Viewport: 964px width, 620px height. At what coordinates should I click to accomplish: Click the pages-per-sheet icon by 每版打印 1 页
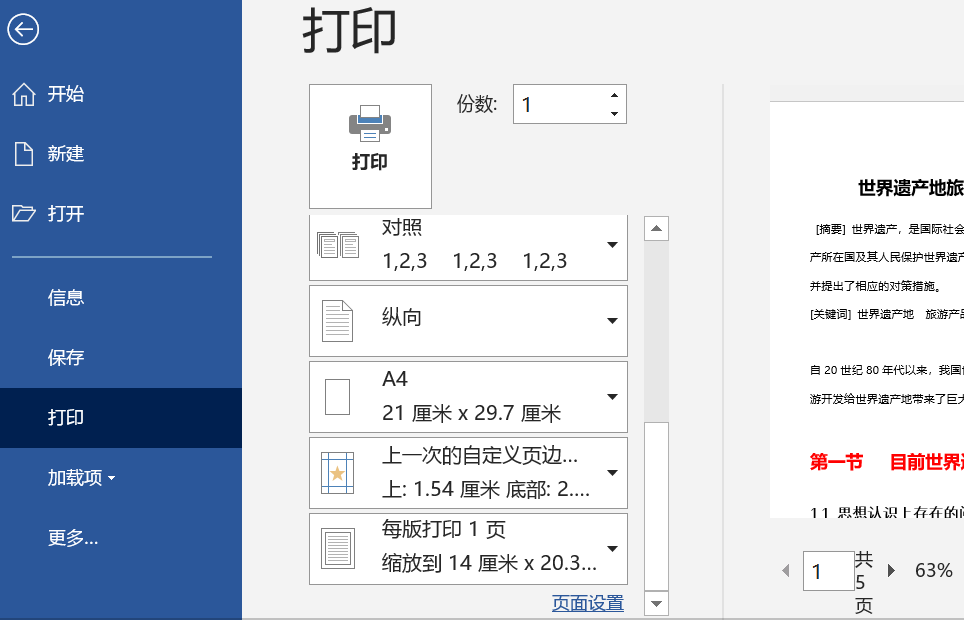pyautogui.click(x=338, y=549)
